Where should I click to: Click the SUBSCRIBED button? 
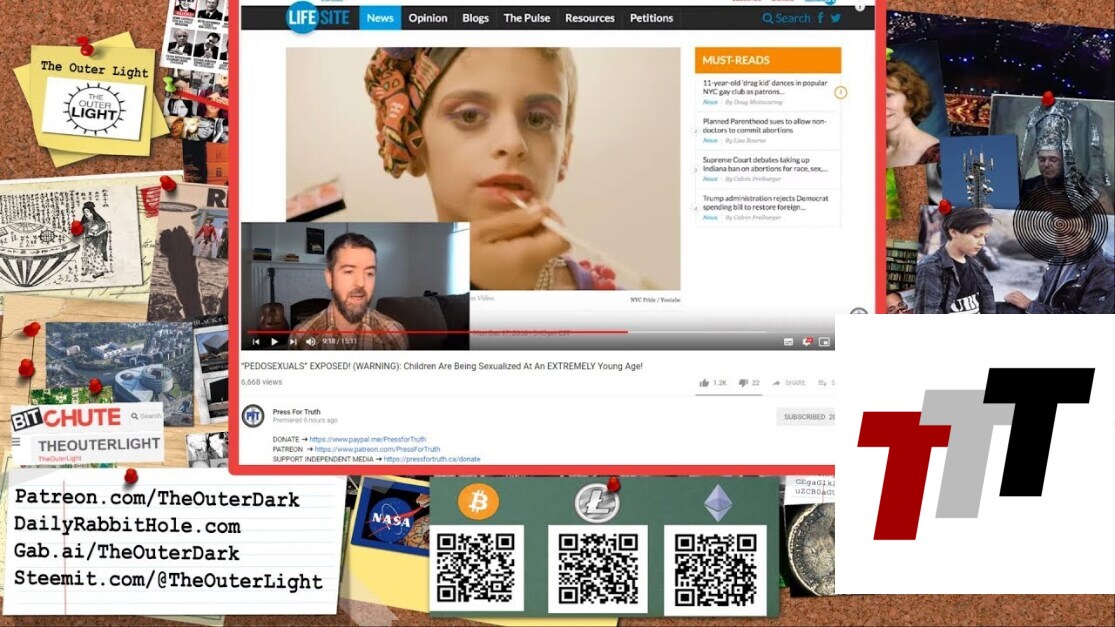805,417
